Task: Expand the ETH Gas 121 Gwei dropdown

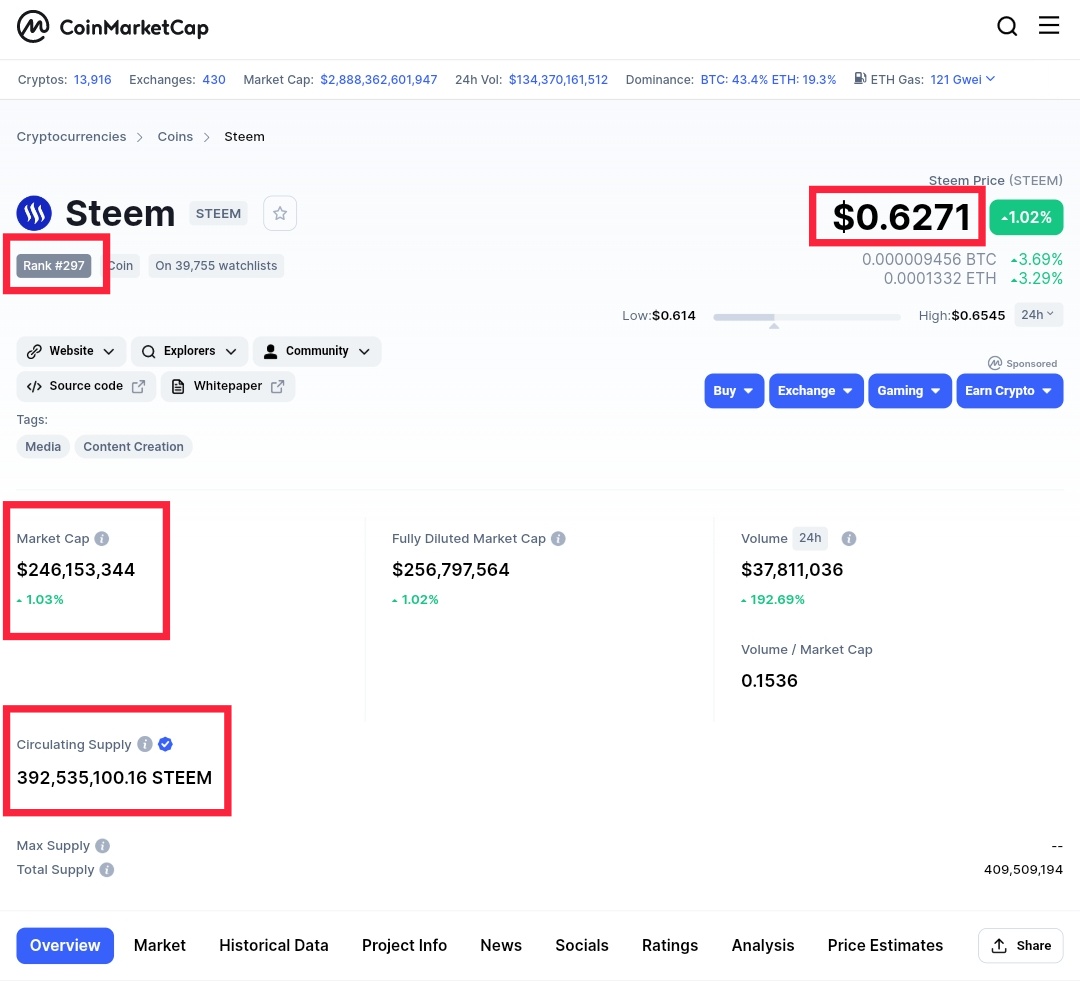Action: click(962, 79)
